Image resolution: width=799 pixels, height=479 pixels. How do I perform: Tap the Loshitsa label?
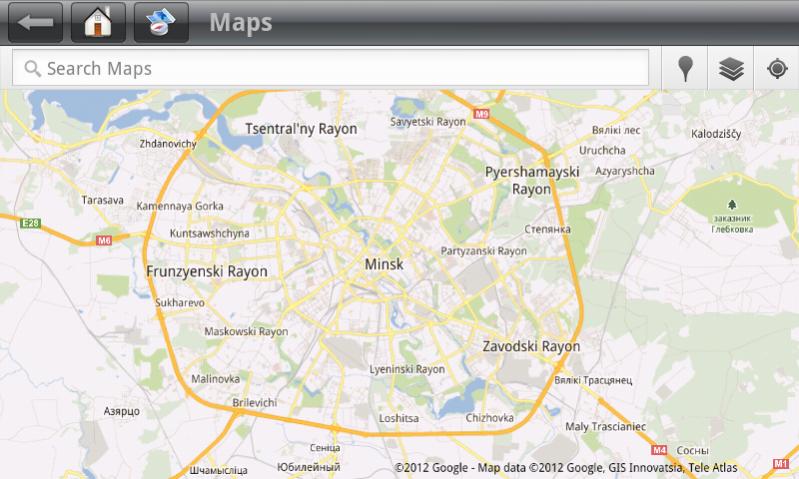(399, 418)
